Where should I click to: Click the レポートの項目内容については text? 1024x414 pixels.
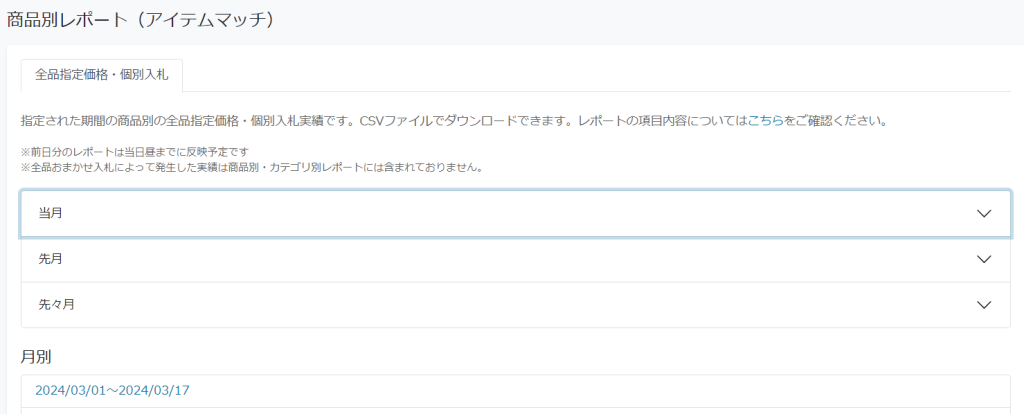(x=663, y=121)
